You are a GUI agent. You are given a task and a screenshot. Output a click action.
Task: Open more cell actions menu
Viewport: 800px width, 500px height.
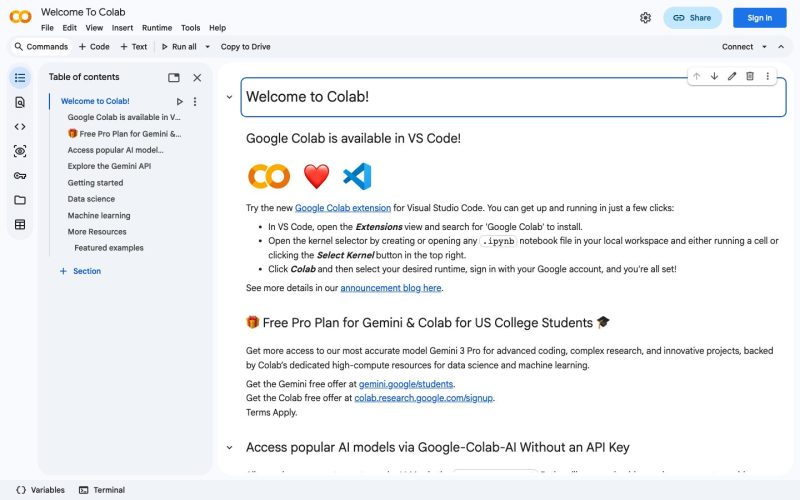point(768,76)
